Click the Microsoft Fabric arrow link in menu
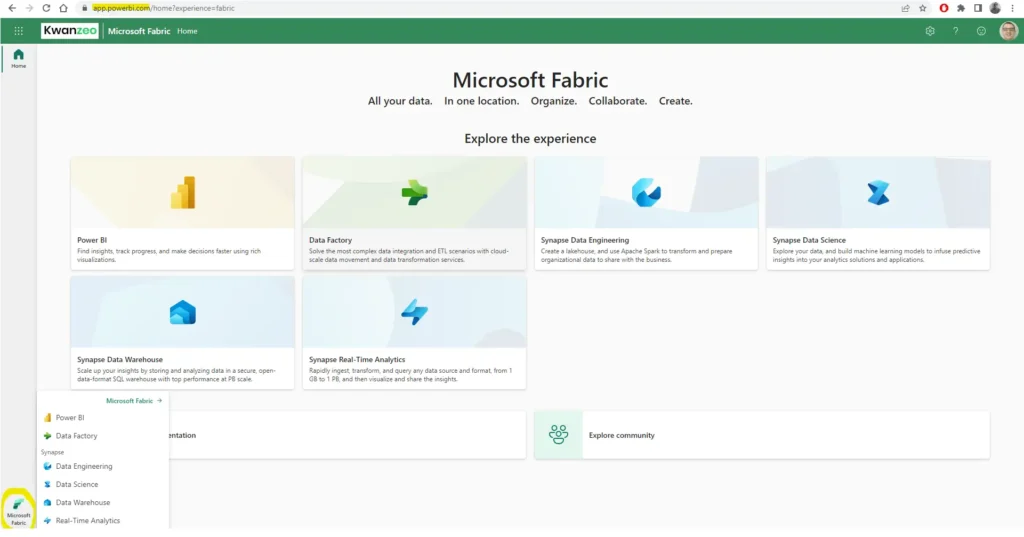This screenshot has width=1024, height=537. coord(134,400)
